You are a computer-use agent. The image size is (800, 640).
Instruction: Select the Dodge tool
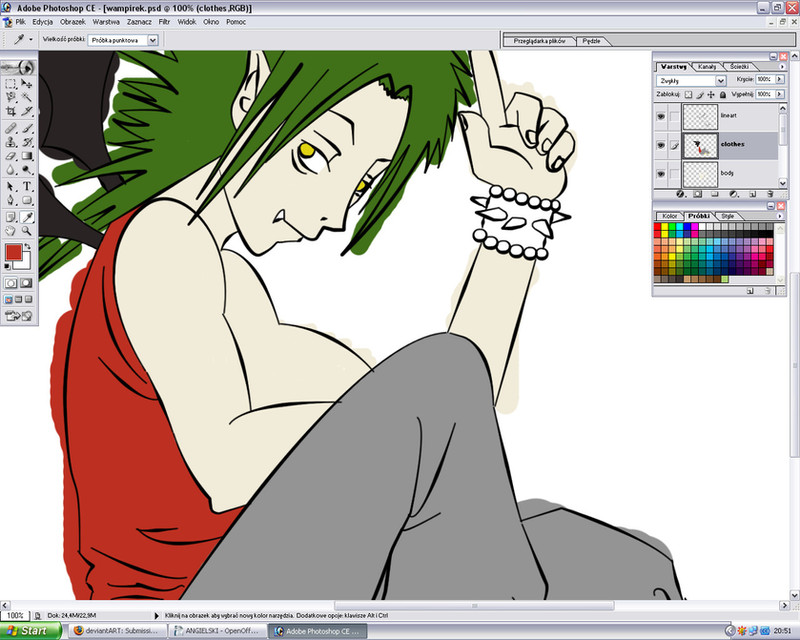(27, 169)
